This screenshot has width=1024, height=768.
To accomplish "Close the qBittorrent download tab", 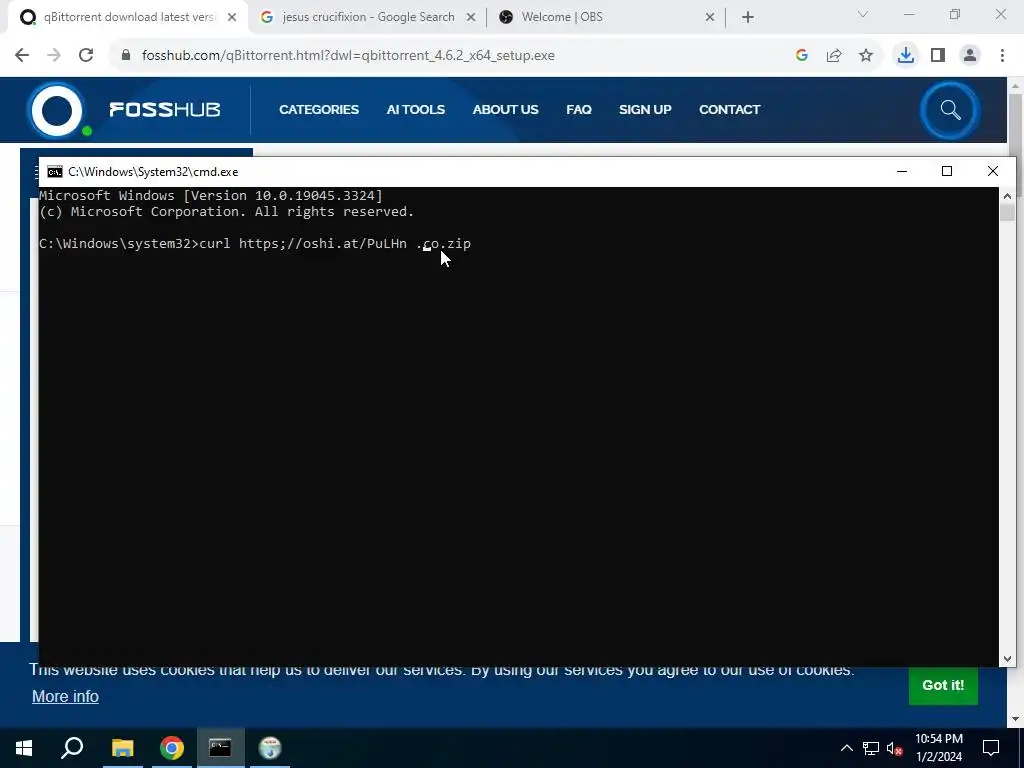I will (232, 18).
